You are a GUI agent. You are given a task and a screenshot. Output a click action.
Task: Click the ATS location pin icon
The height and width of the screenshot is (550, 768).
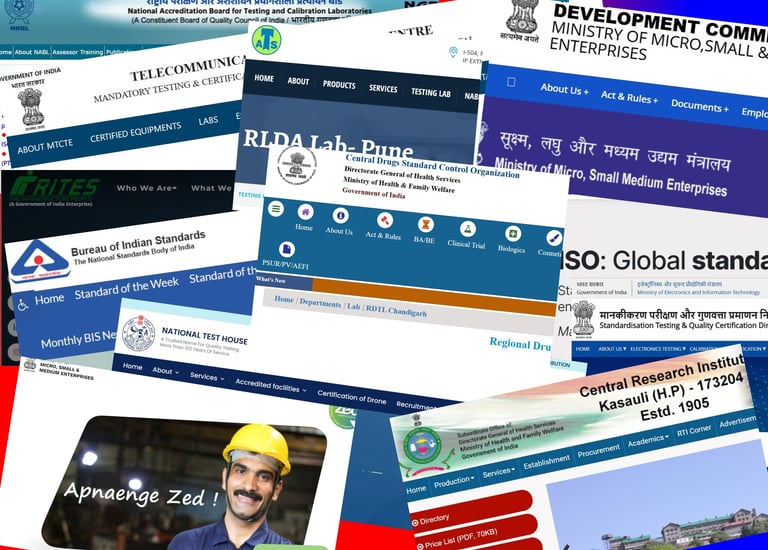pos(454,52)
